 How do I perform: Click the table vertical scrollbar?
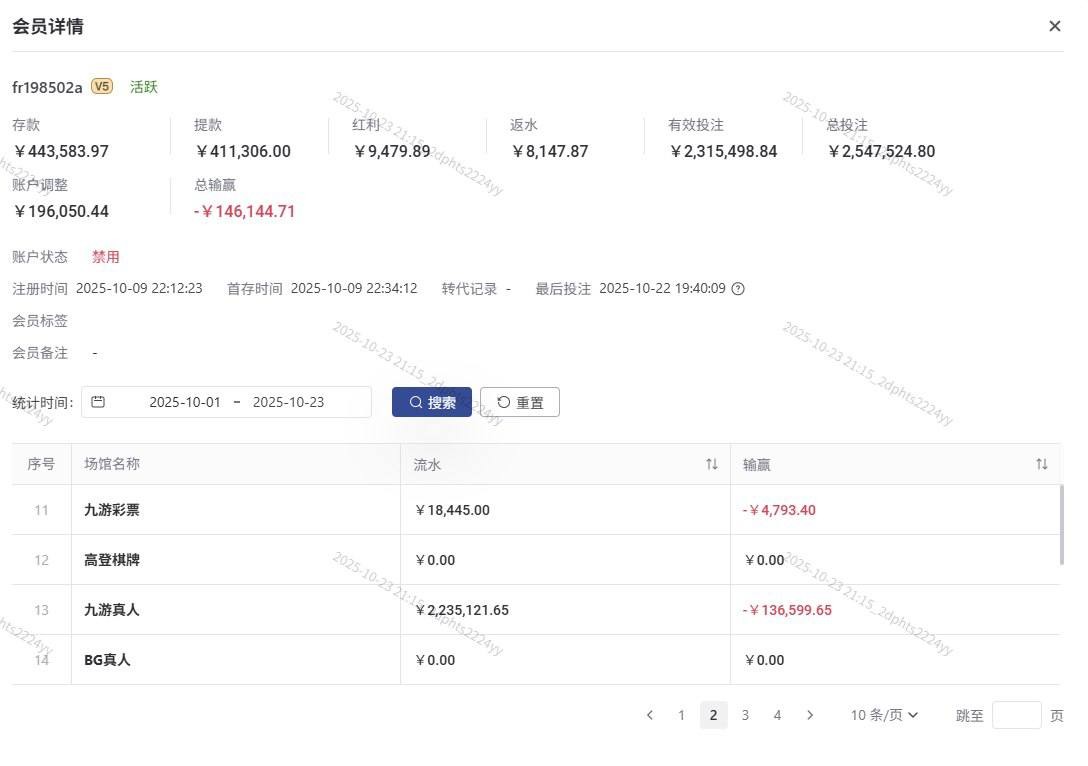(x=1062, y=525)
